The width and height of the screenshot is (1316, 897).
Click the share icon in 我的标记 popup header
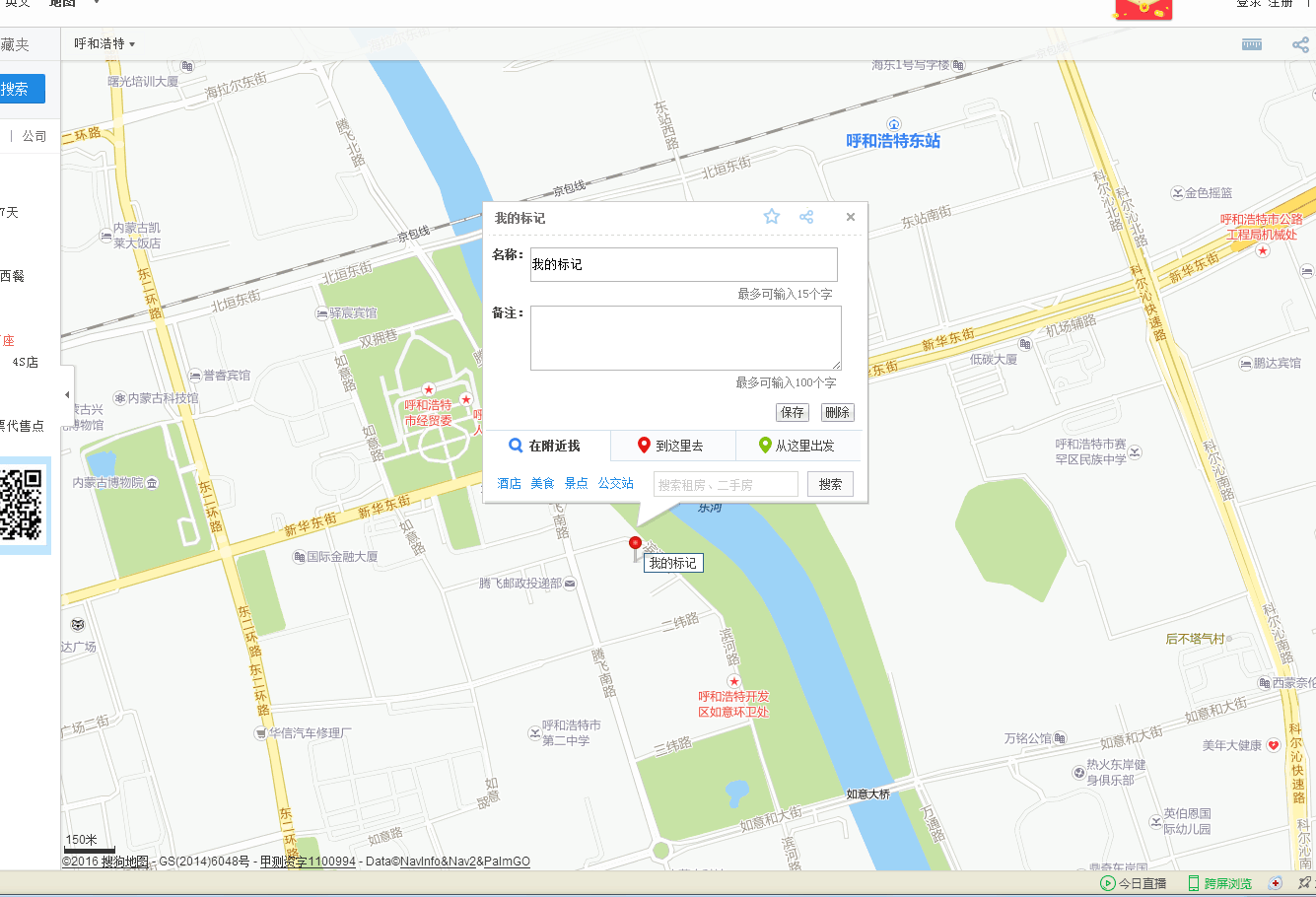806,217
